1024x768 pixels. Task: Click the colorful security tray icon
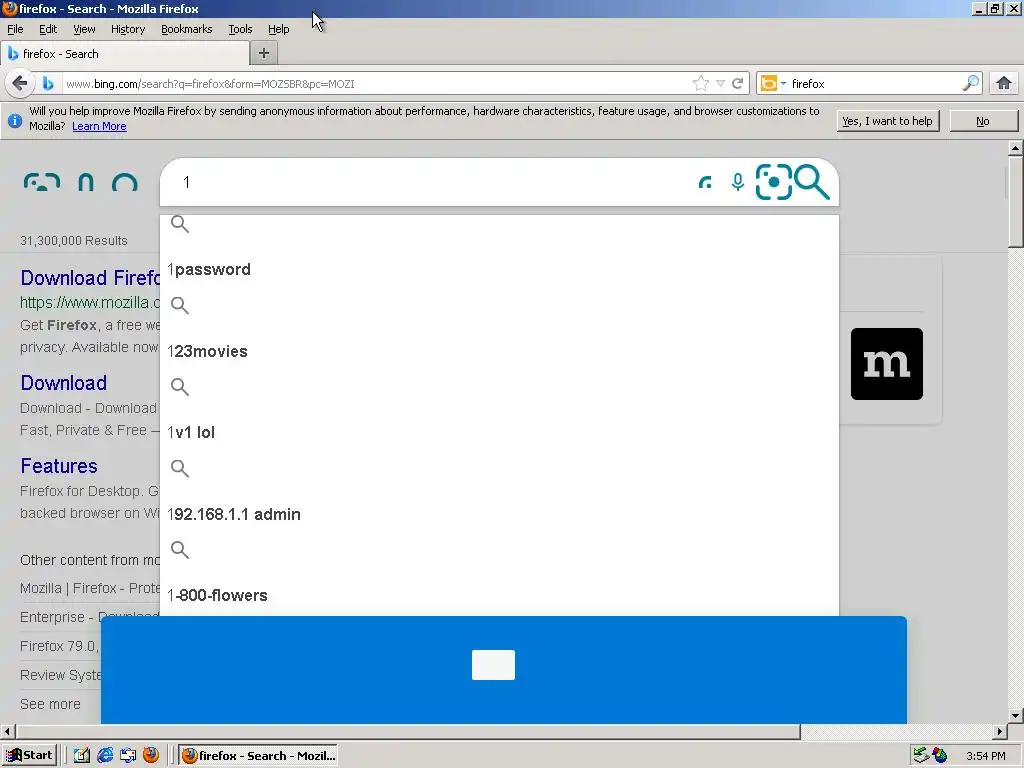(x=940, y=756)
